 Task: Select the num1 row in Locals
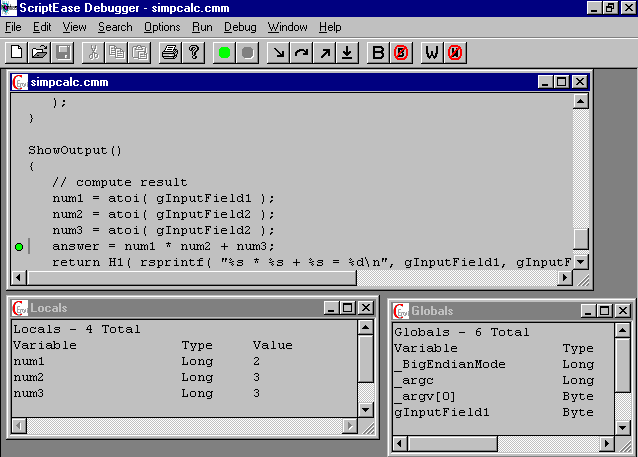185,361
